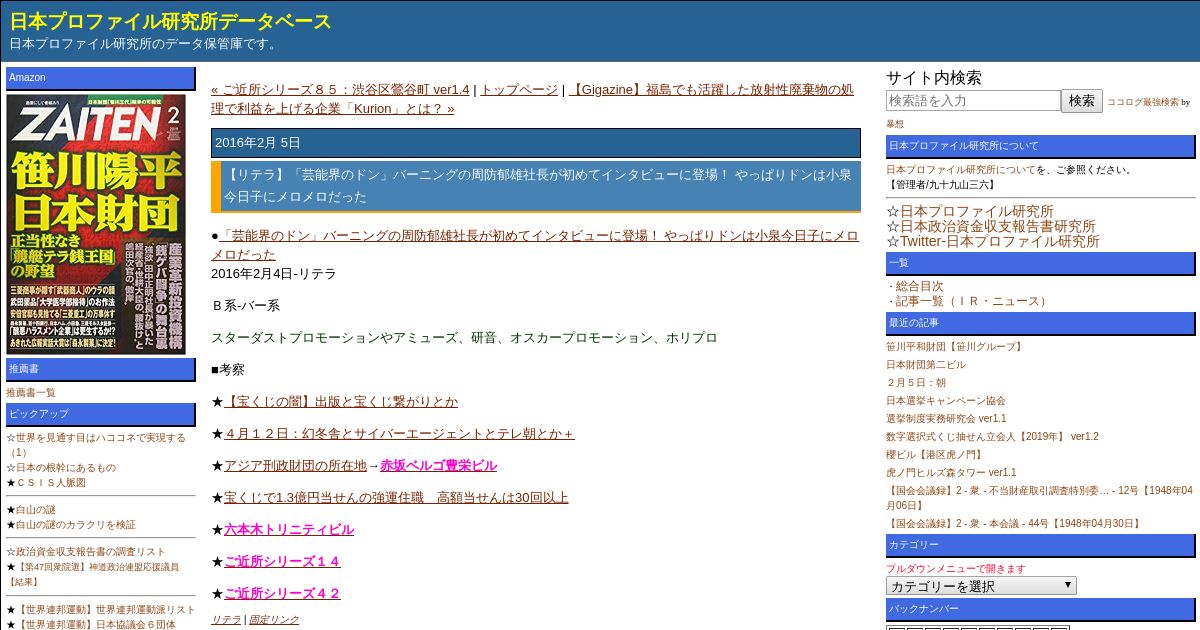Open ＣＳＩＳ人脈図 link

click(51, 483)
